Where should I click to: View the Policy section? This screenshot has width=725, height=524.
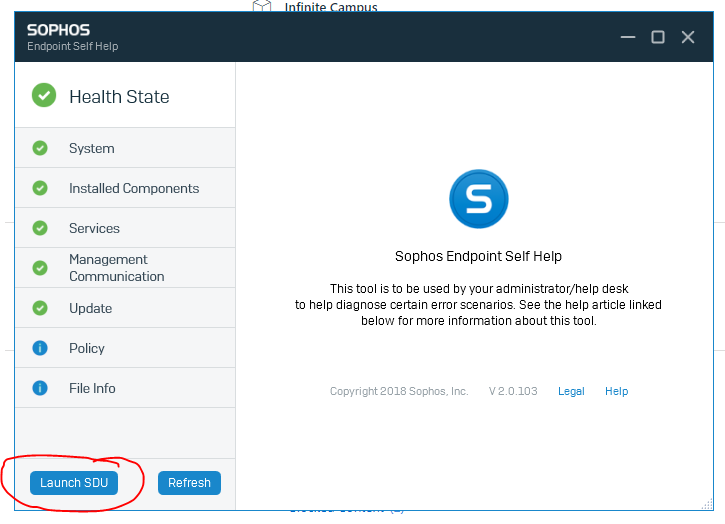(x=125, y=348)
